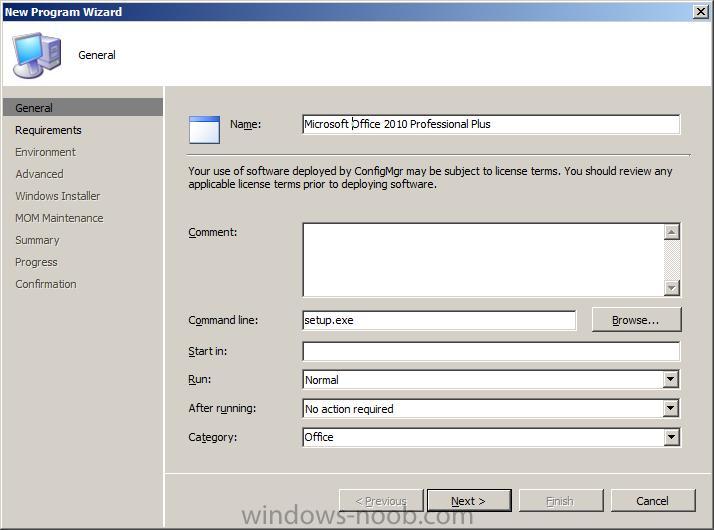The height and width of the screenshot is (530, 714).
Task: Go to the Requirements step
Action: (x=48, y=130)
